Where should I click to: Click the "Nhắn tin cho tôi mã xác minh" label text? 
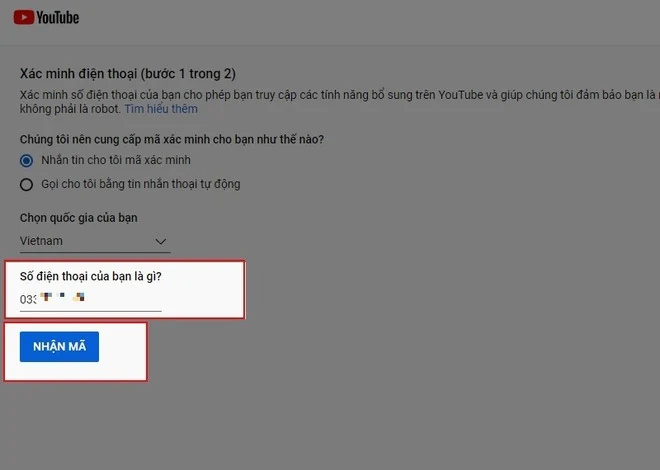[116, 160]
